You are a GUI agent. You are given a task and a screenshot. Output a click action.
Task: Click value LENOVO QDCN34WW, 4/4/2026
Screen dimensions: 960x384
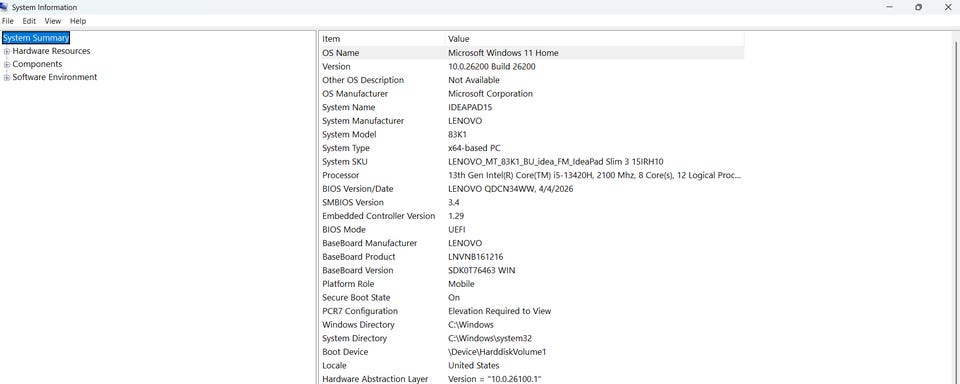coord(511,189)
